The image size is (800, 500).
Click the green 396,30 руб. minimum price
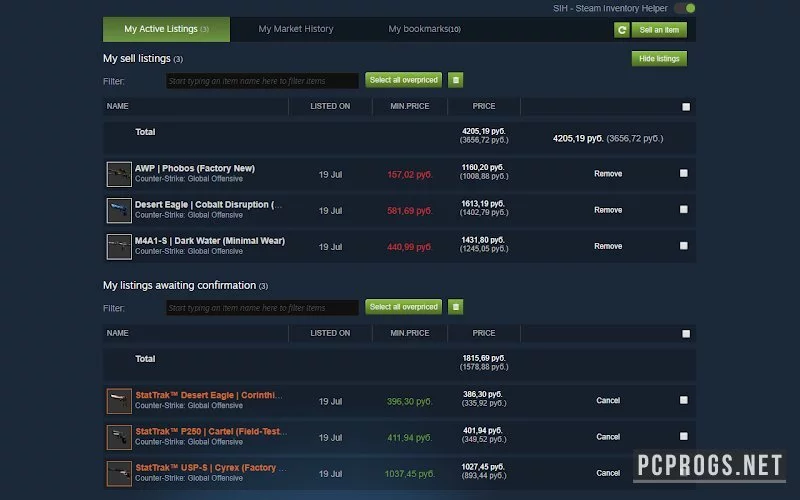[x=410, y=402]
